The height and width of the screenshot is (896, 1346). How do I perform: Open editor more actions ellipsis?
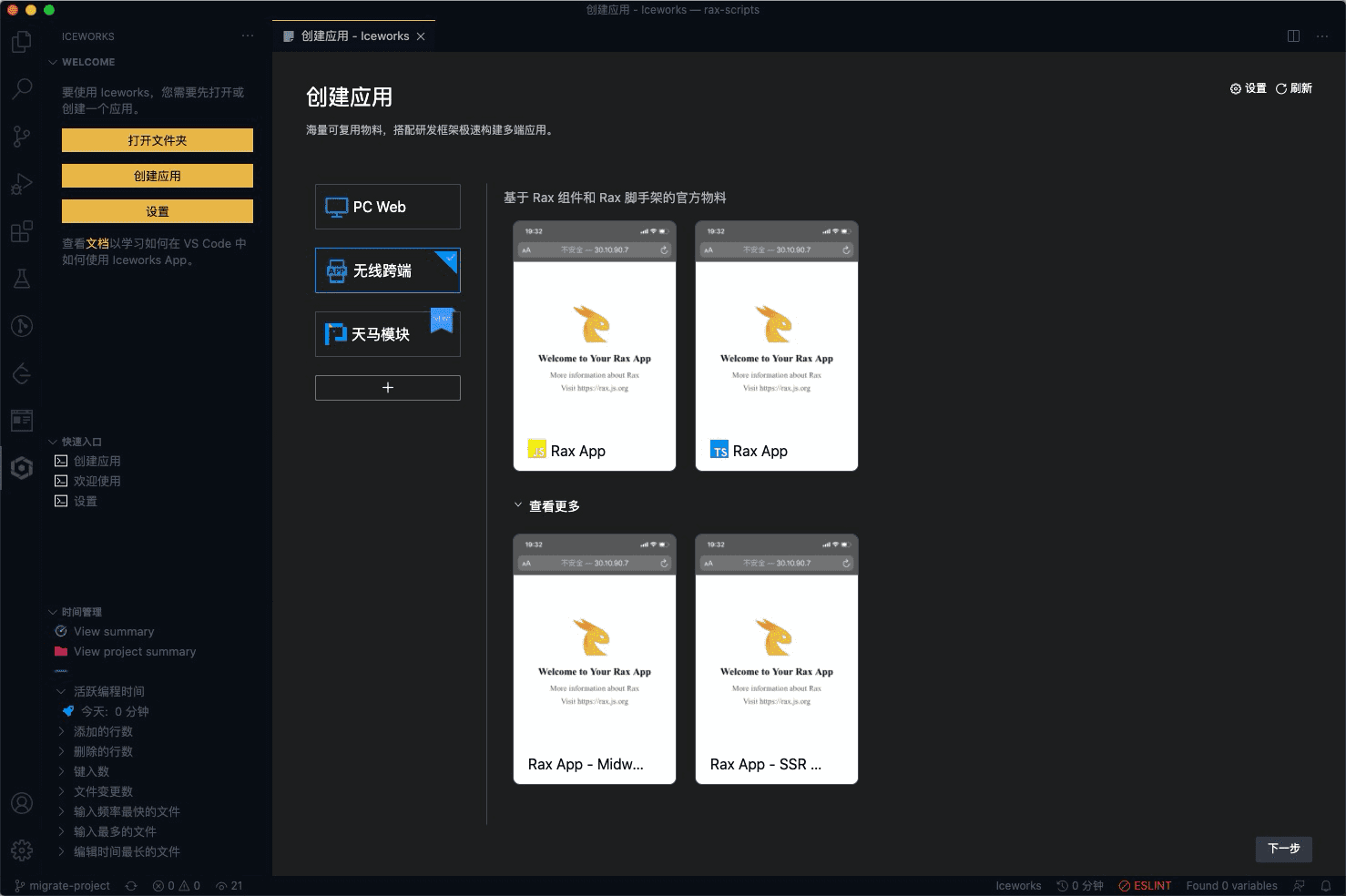click(1322, 36)
